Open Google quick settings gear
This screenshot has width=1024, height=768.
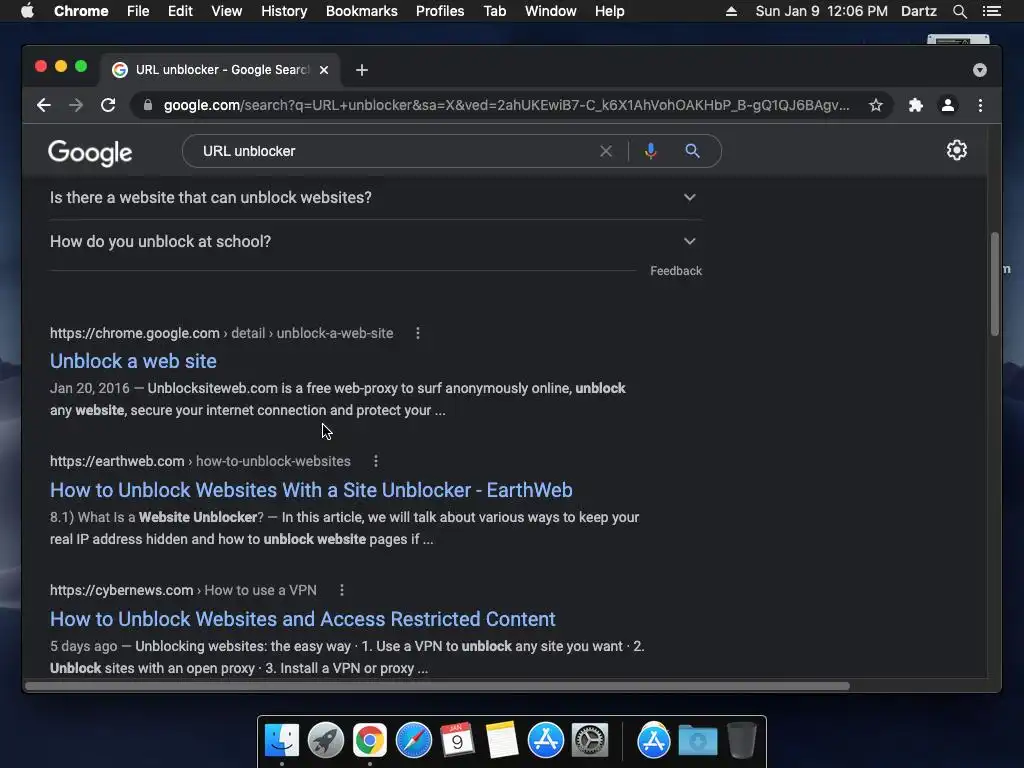point(957,150)
